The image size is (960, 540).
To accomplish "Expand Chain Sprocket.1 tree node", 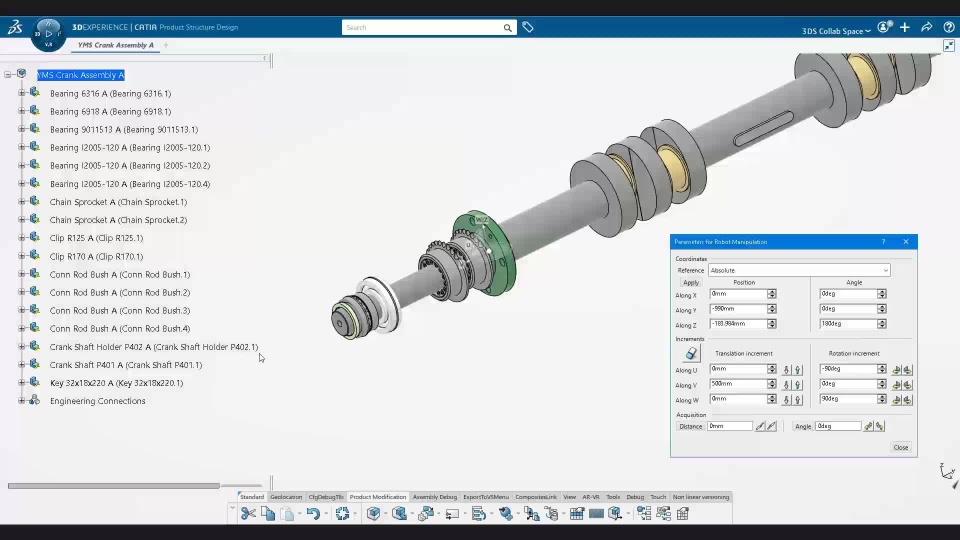I will tap(21, 201).
